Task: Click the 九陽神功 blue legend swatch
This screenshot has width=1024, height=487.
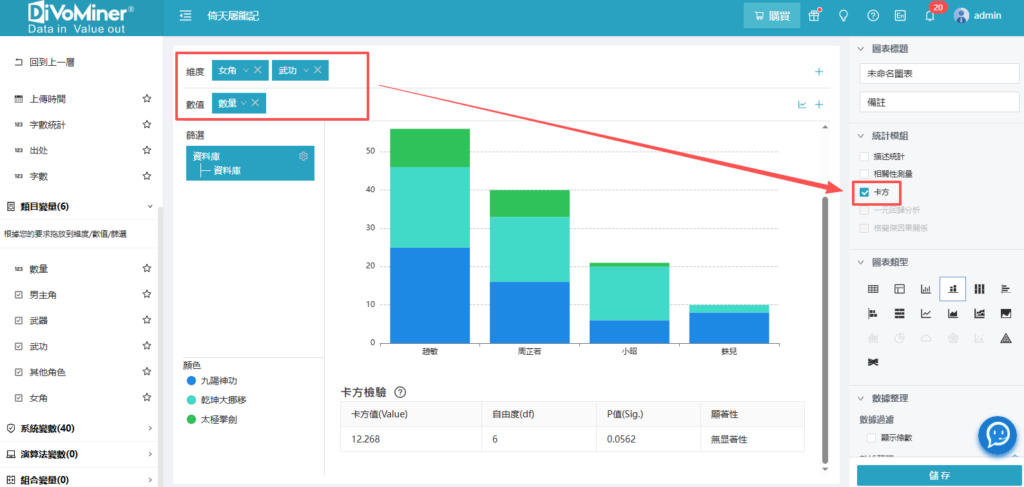Action: [x=191, y=381]
